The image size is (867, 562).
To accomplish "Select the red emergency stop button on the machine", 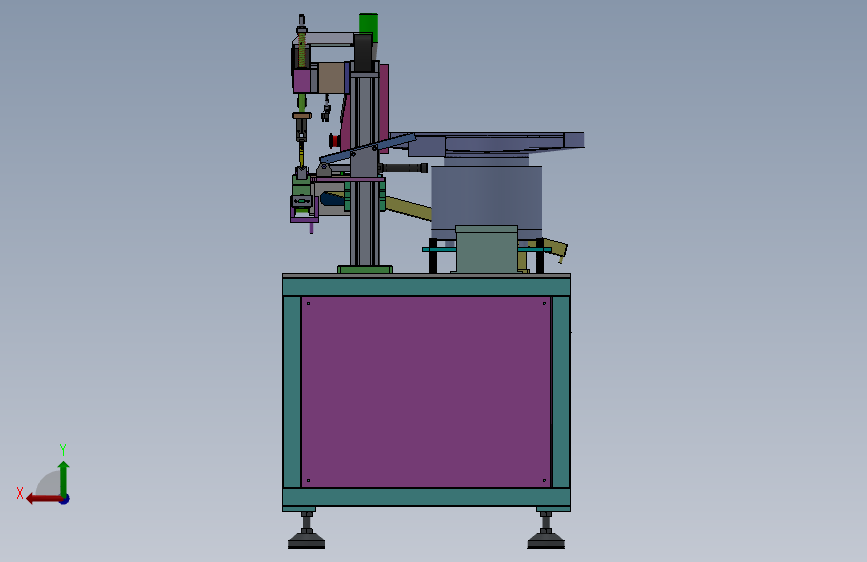I will point(334,140).
